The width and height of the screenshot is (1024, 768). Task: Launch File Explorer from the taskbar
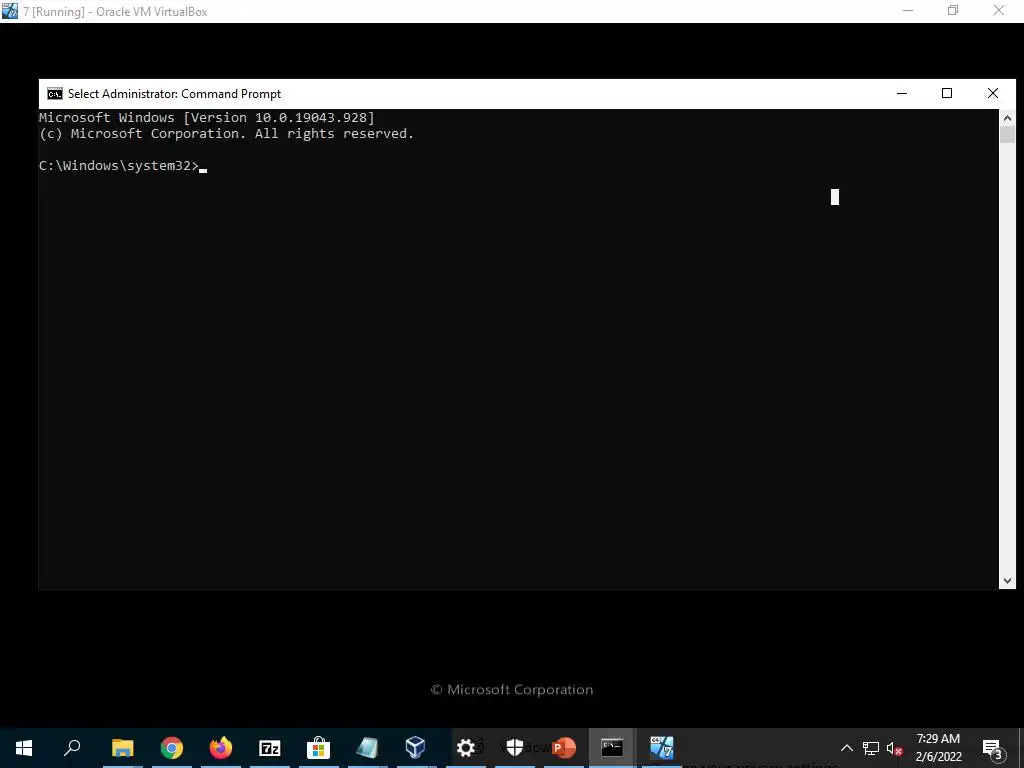pos(122,747)
